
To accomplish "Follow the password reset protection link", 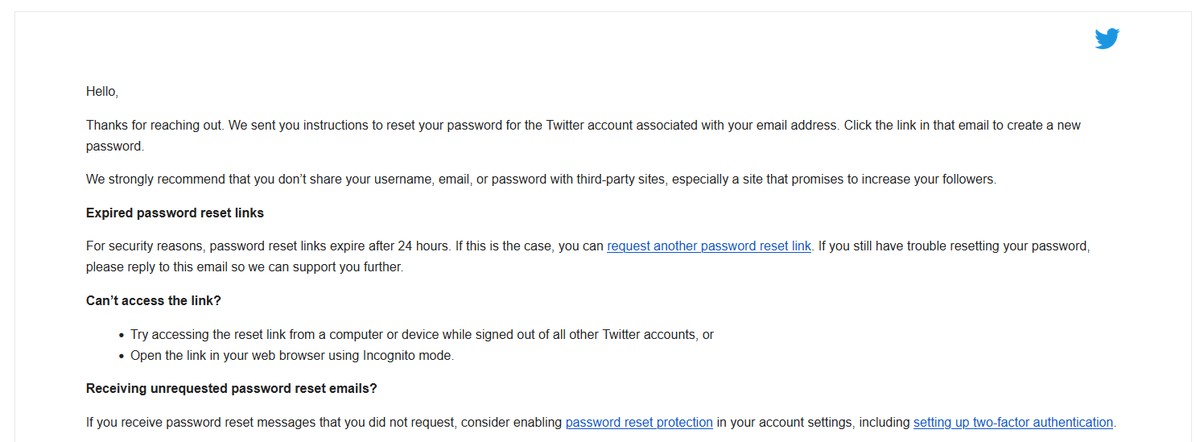I will [x=639, y=422].
